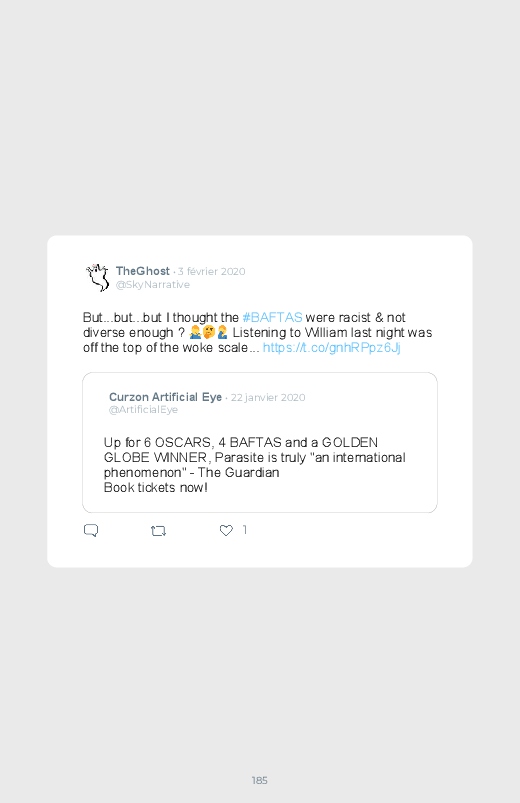Follow the t.co/gnhRPpz6Jj link
The image size is (520, 803).
click(x=331, y=348)
